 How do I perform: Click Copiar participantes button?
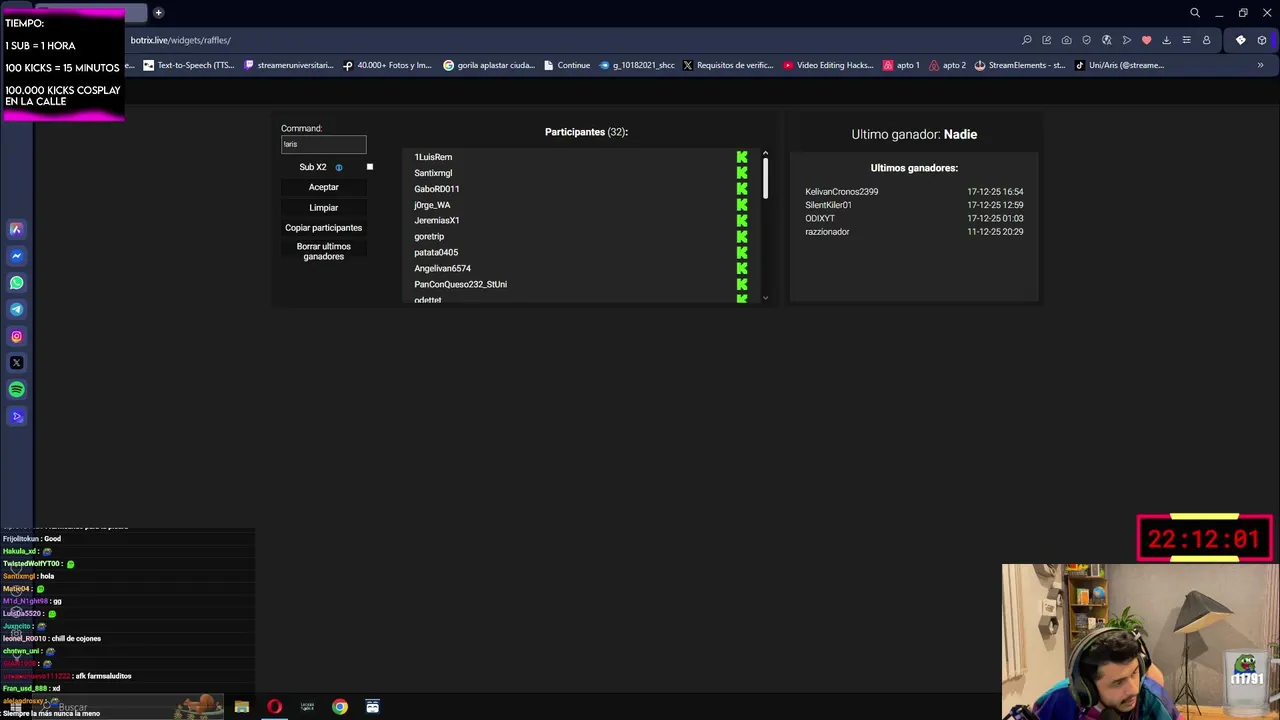(324, 227)
